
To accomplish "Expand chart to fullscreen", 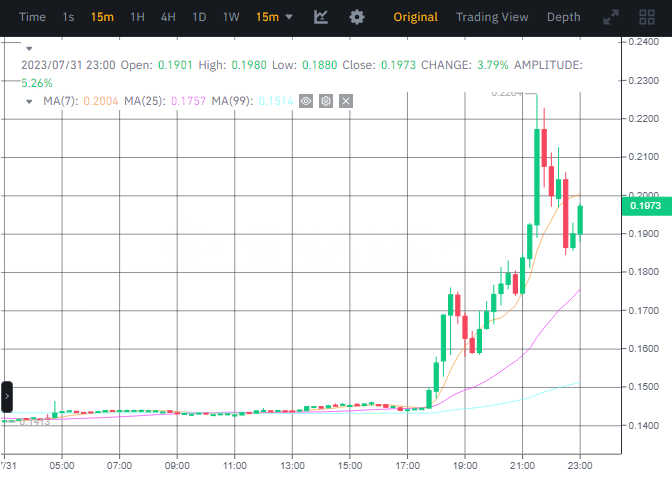I will point(611,17).
